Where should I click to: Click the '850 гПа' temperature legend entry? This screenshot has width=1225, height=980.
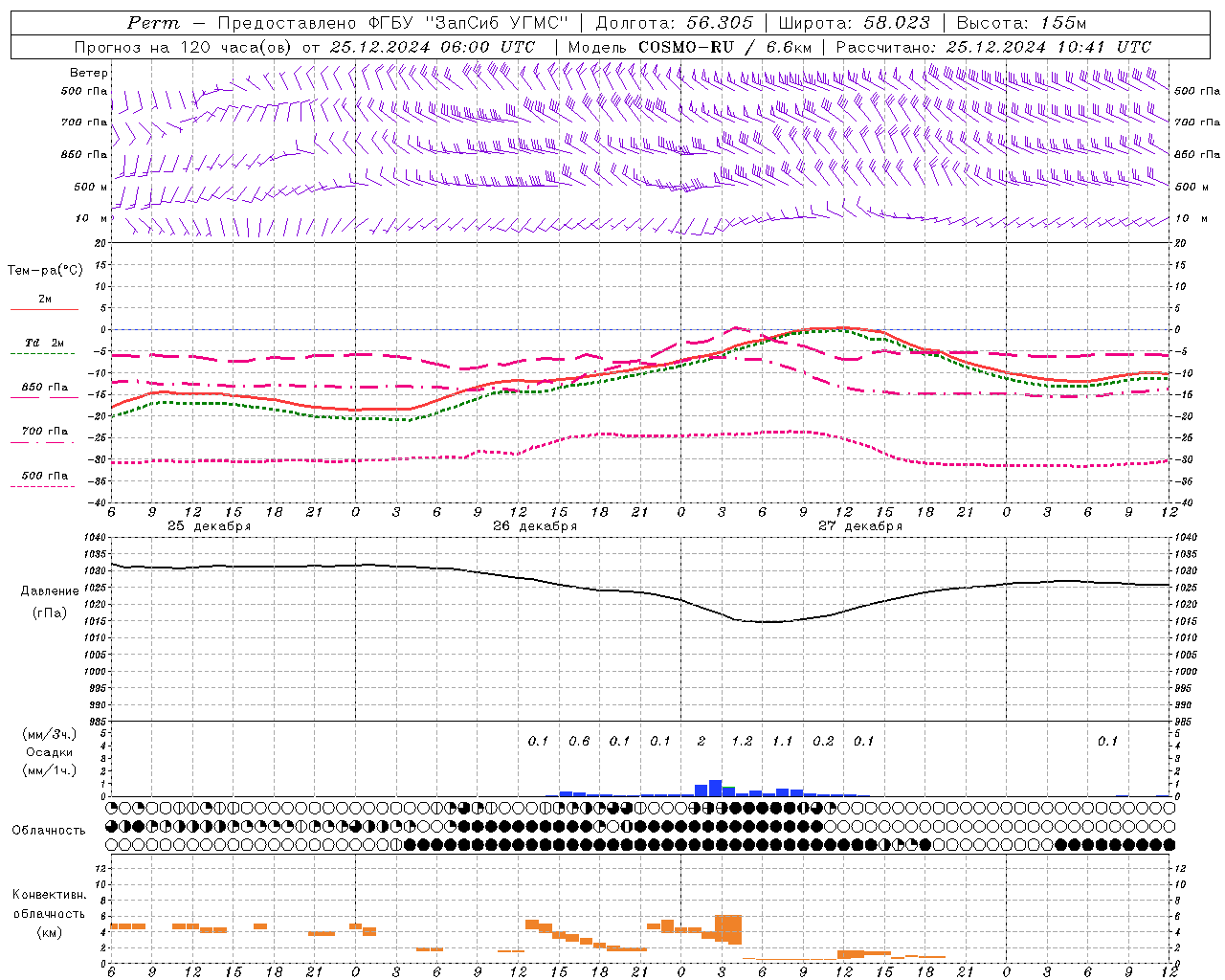click(x=45, y=388)
